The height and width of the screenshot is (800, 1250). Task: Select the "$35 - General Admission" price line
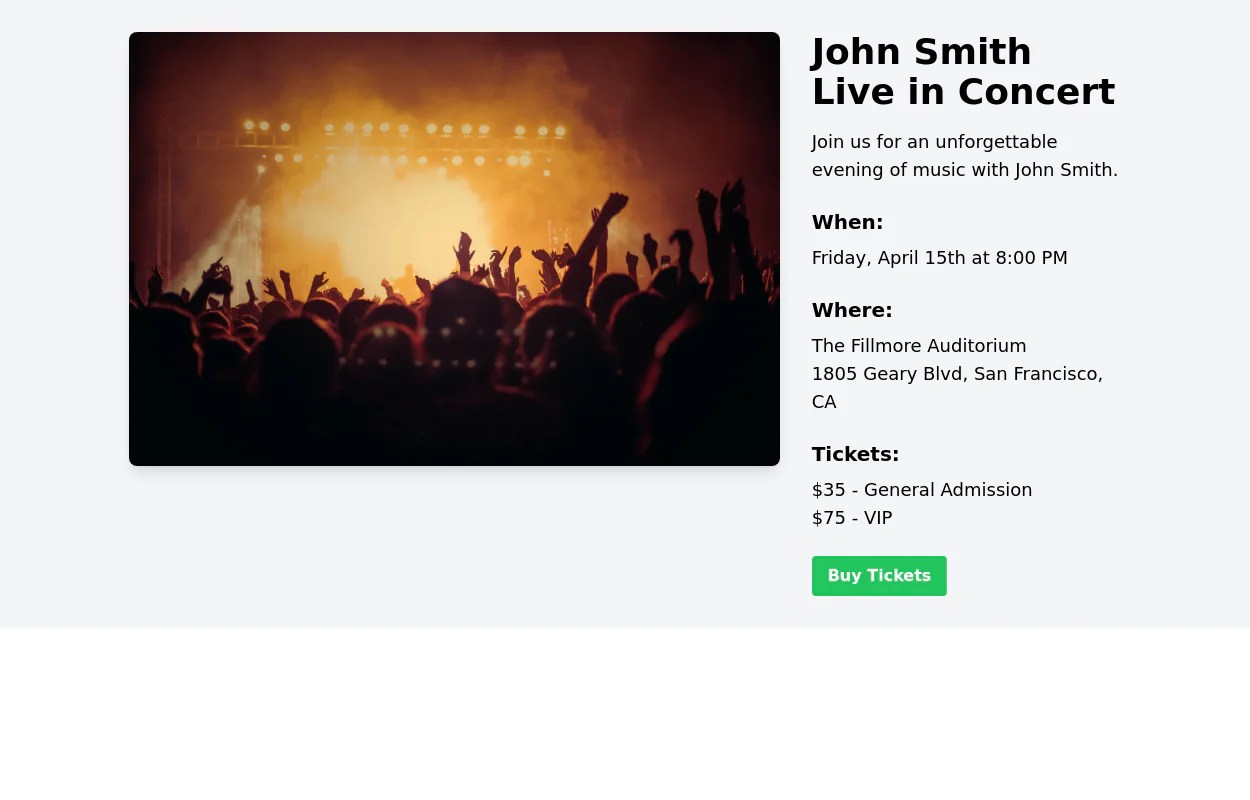tap(921, 490)
